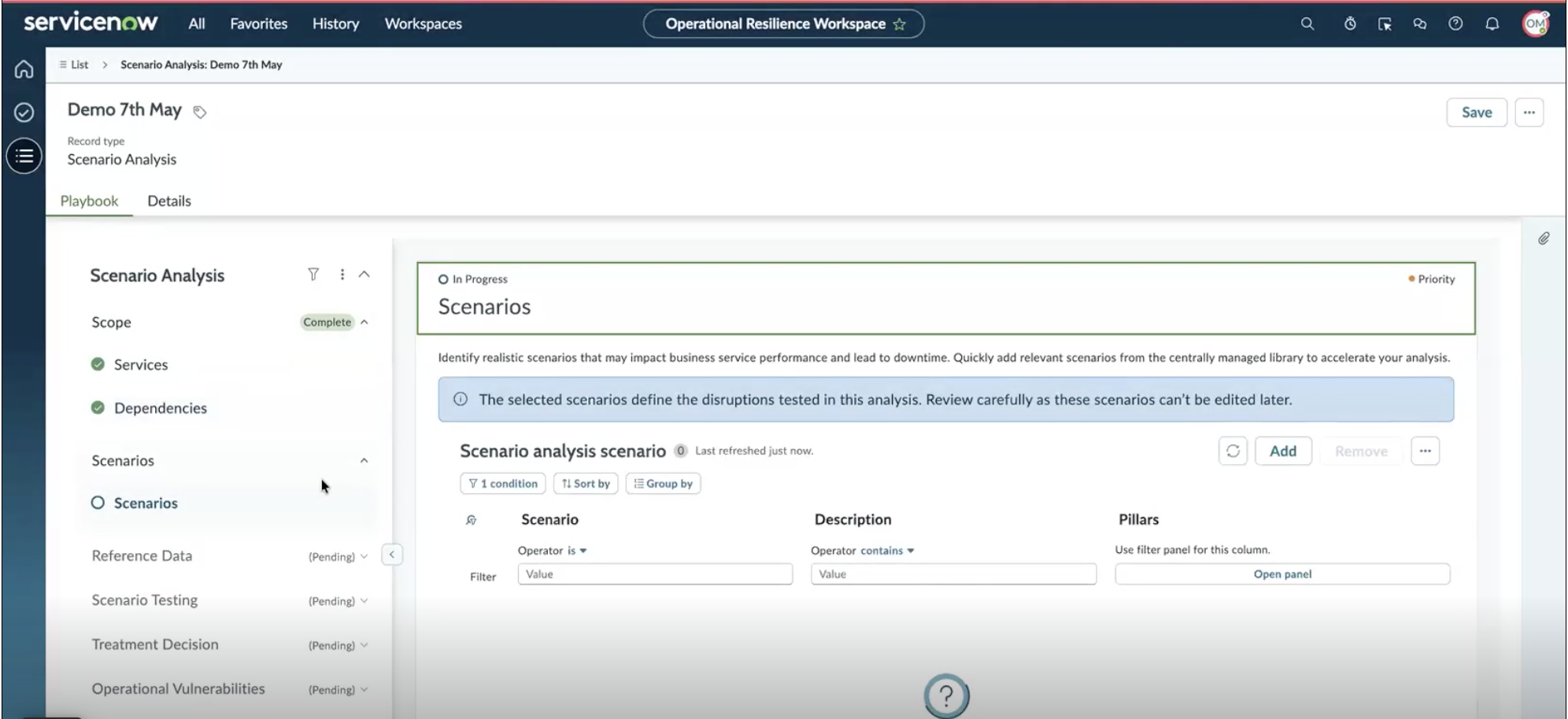This screenshot has width=1568, height=719.
Task: Click the tag icon next to Demo 7th May
Action: (200, 112)
